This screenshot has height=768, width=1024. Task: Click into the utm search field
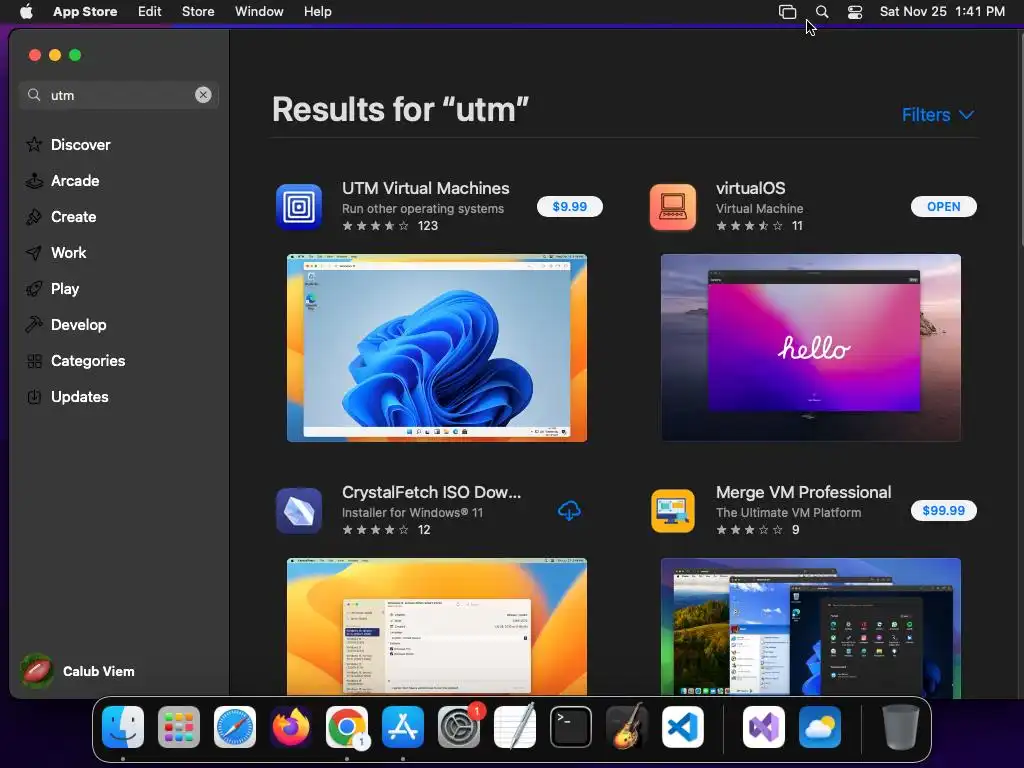coord(118,95)
